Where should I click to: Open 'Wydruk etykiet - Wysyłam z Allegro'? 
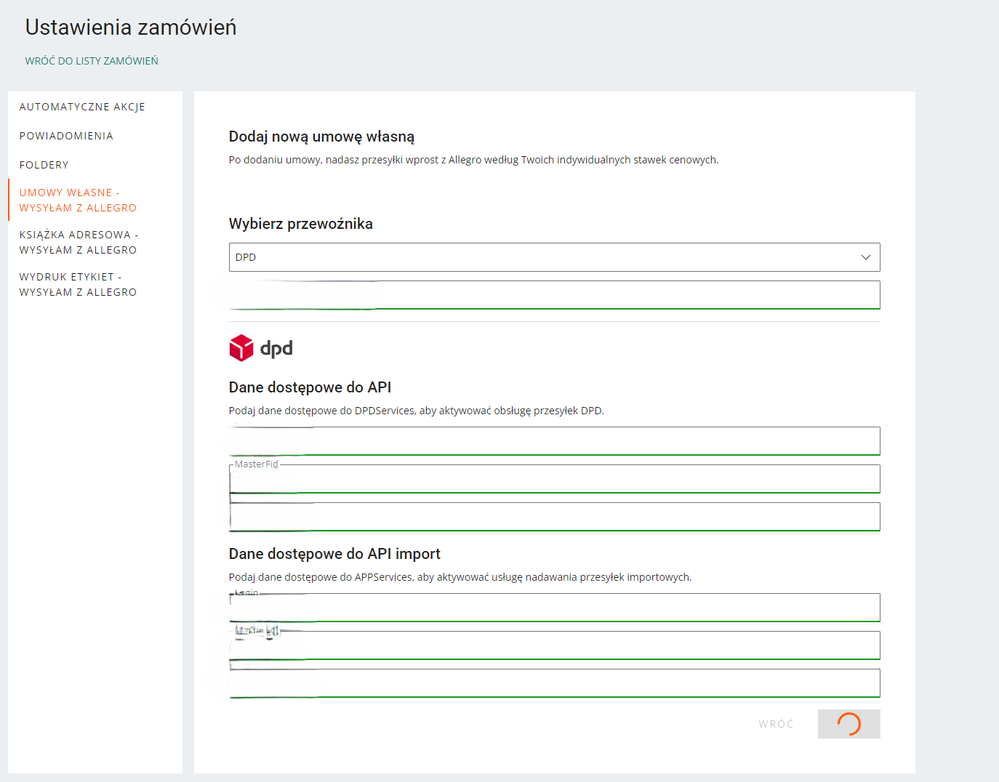[x=78, y=284]
